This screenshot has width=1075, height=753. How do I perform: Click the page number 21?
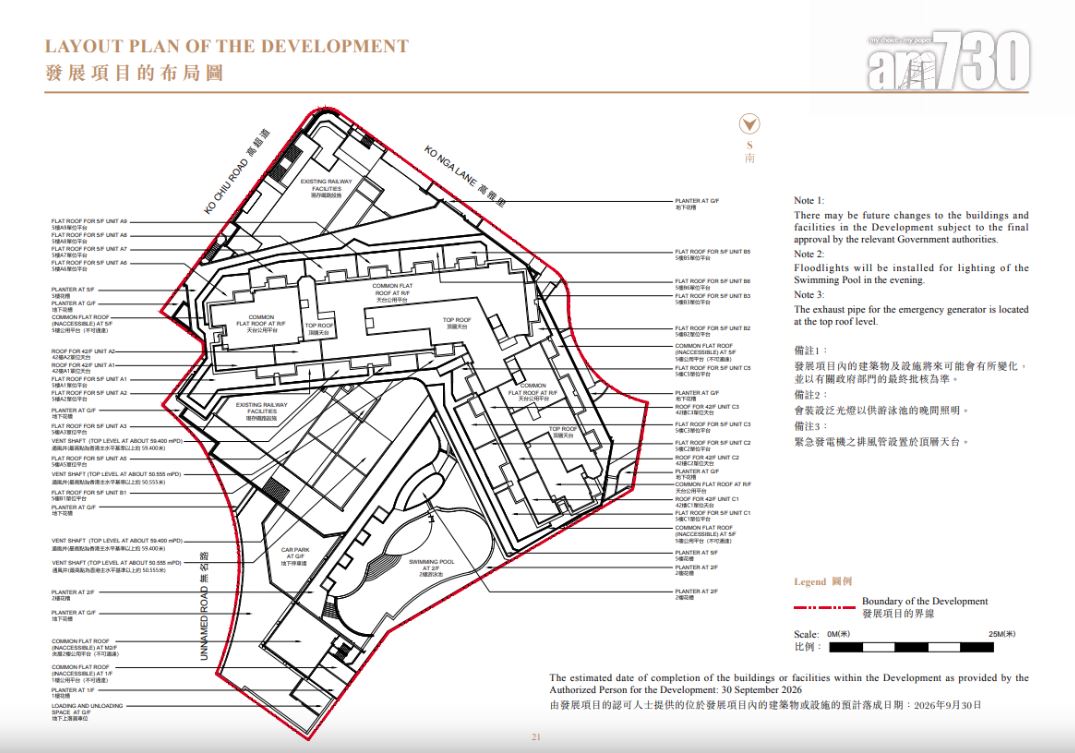[536, 737]
